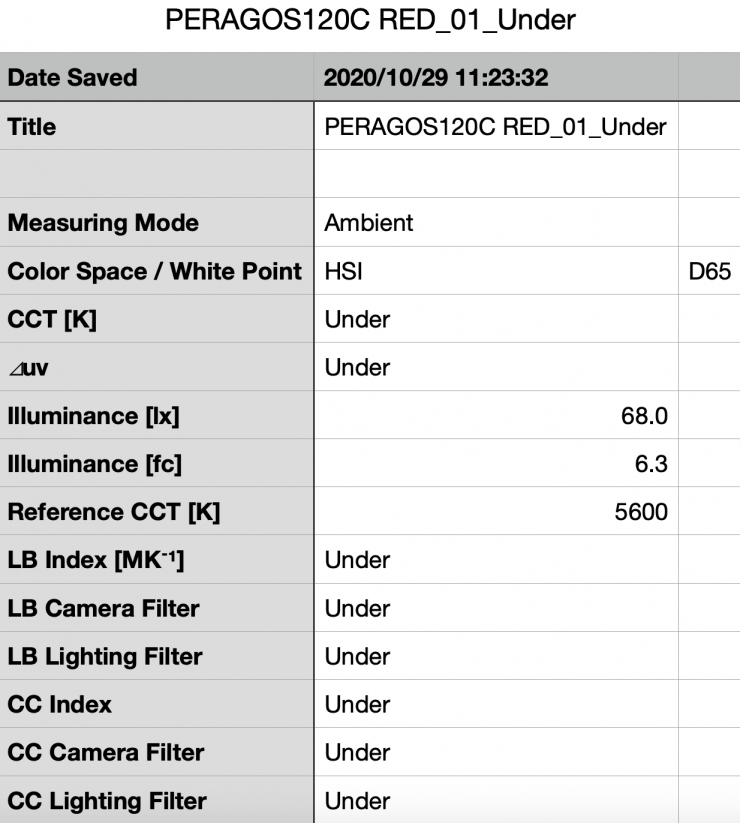Click the sheet heading above the table
740x823 pixels.
tap(369, 20)
